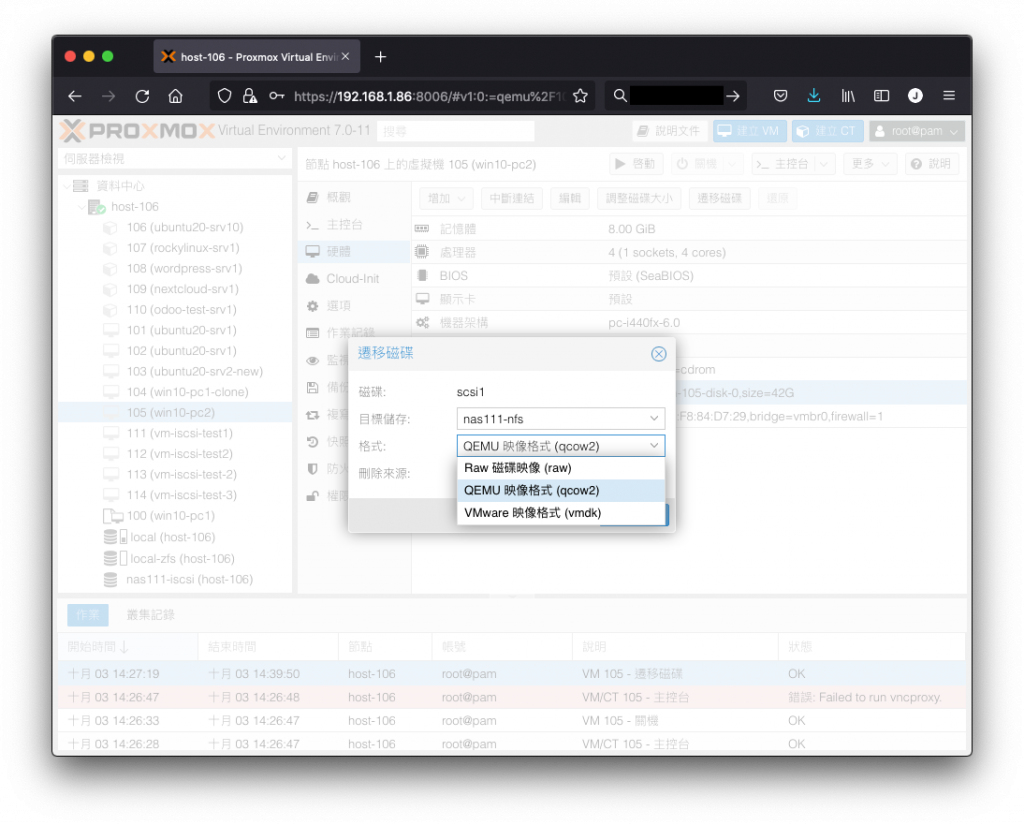1024x825 pixels.
Task: Go to the browser home icon
Action: pyautogui.click(x=175, y=96)
